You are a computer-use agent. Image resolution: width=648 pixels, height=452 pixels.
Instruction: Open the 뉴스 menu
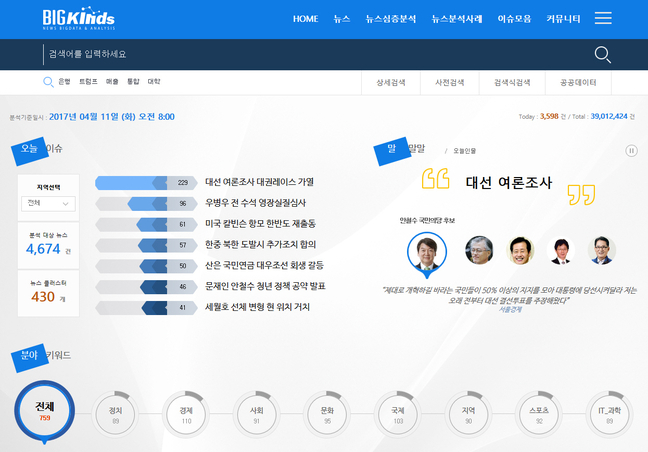coord(342,19)
